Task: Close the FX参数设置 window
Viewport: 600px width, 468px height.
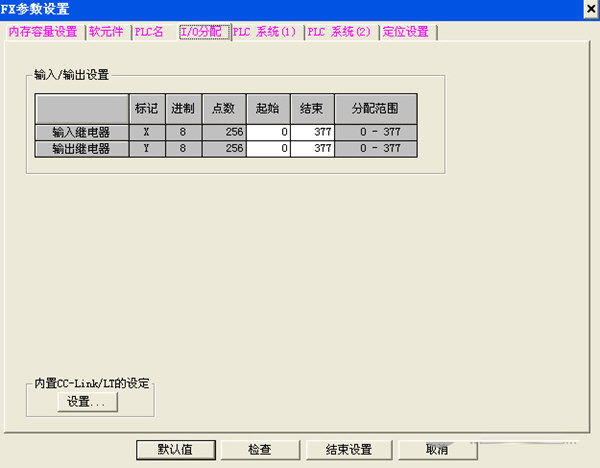Action: tap(589, 9)
